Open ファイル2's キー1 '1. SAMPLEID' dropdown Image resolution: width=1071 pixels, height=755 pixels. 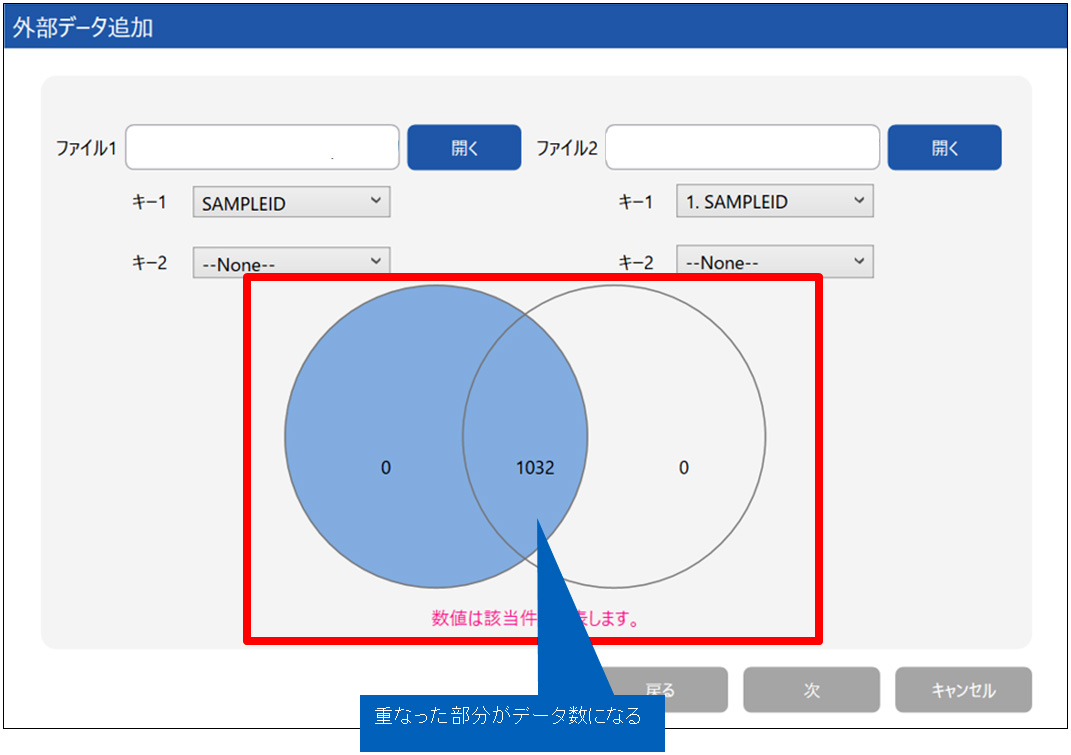tap(774, 202)
